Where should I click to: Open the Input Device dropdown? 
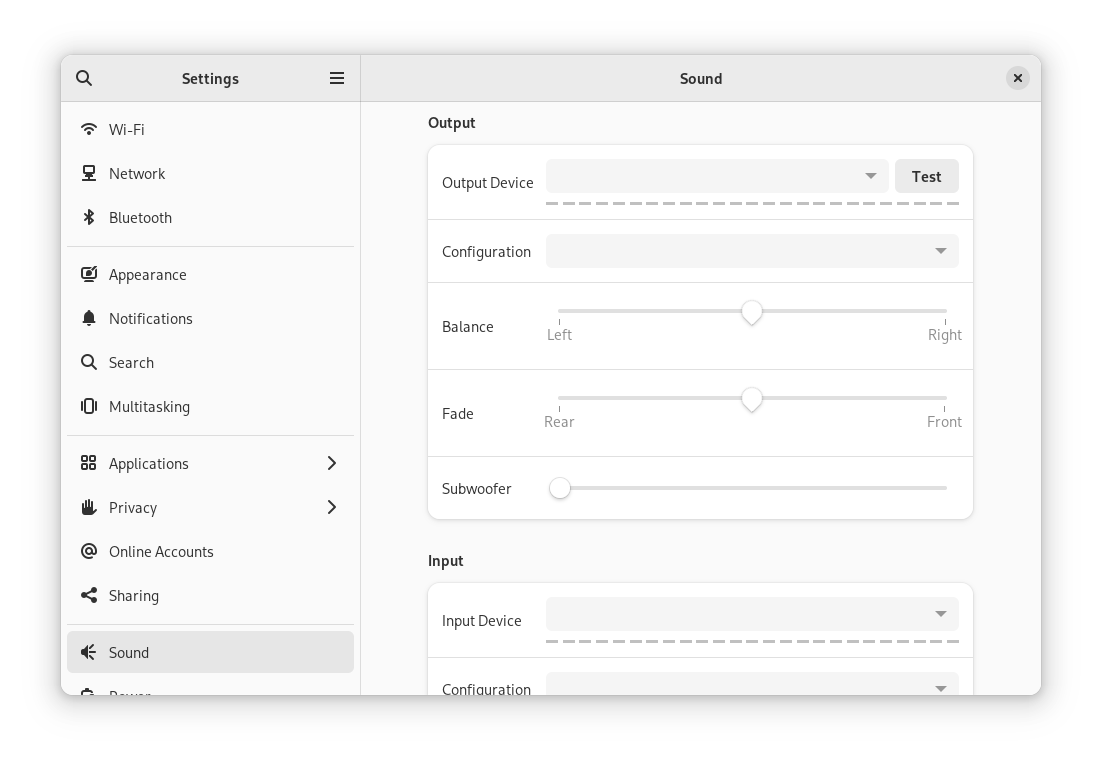tap(752, 614)
